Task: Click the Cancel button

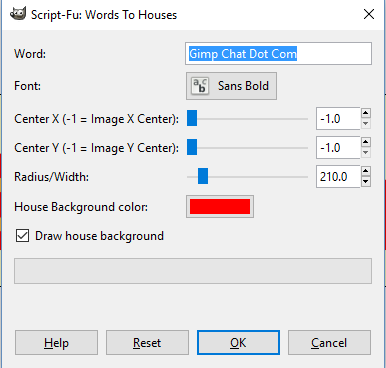Action: 329,343
